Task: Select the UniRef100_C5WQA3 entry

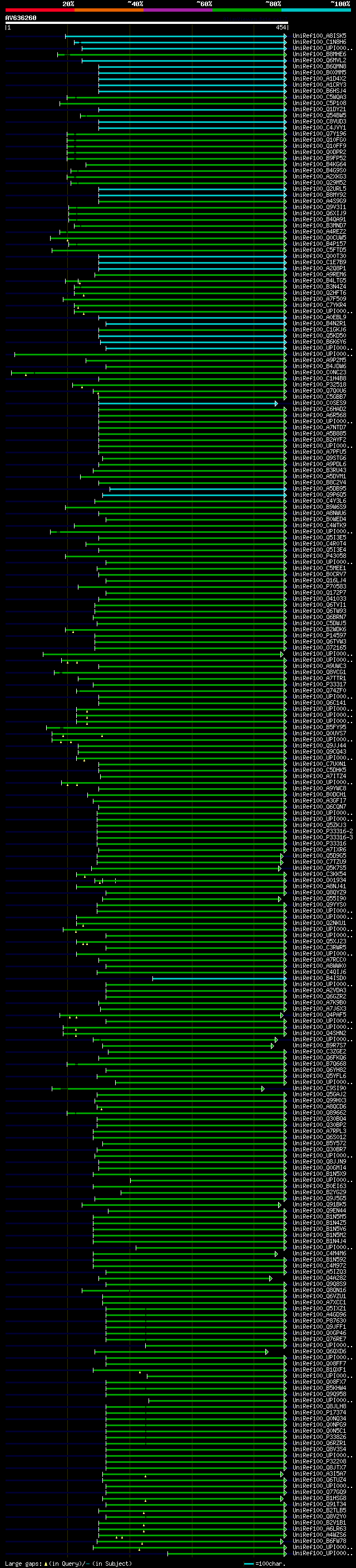Action: pyautogui.click(x=319, y=97)
